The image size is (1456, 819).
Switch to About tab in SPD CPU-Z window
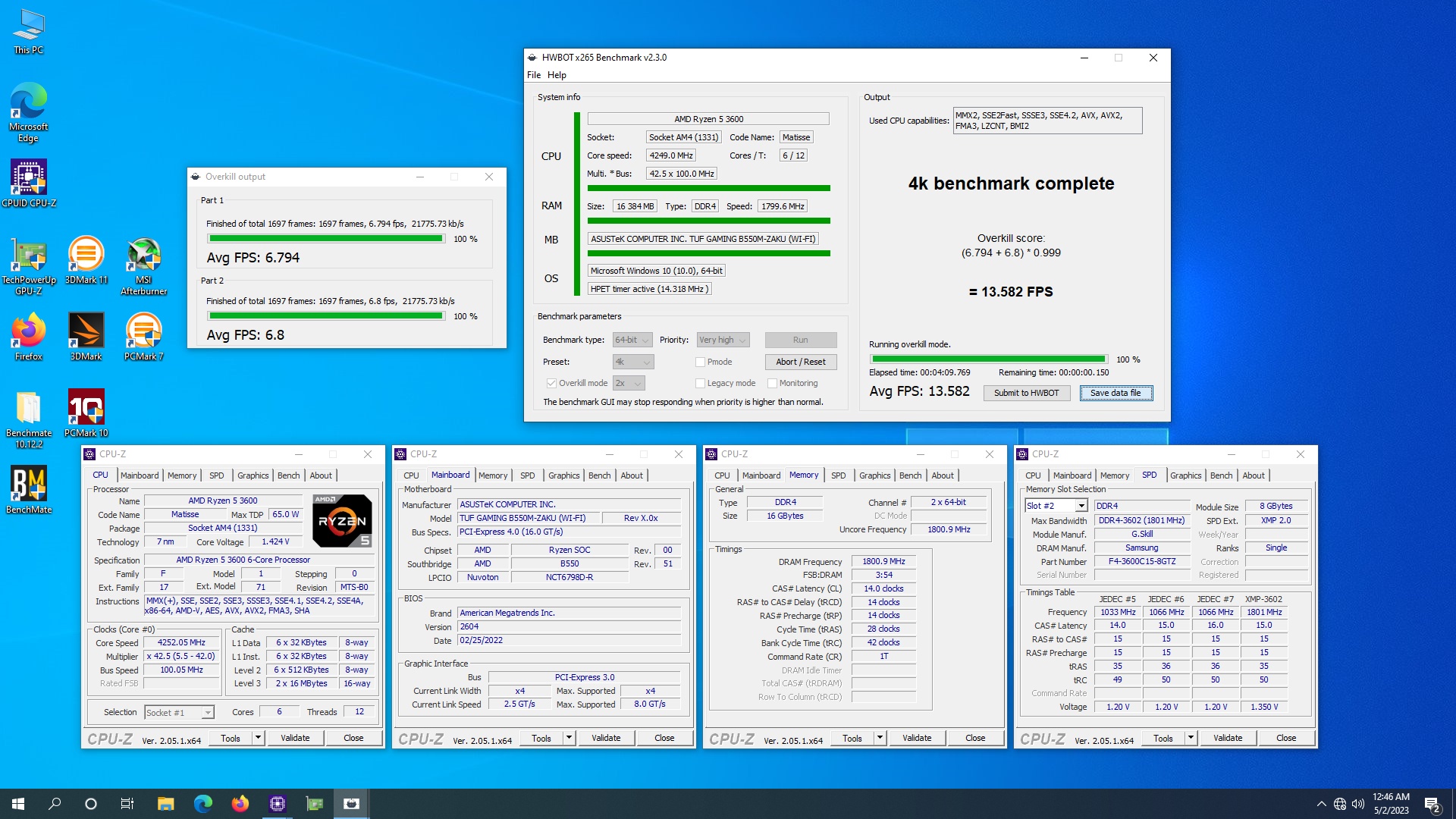1254,475
